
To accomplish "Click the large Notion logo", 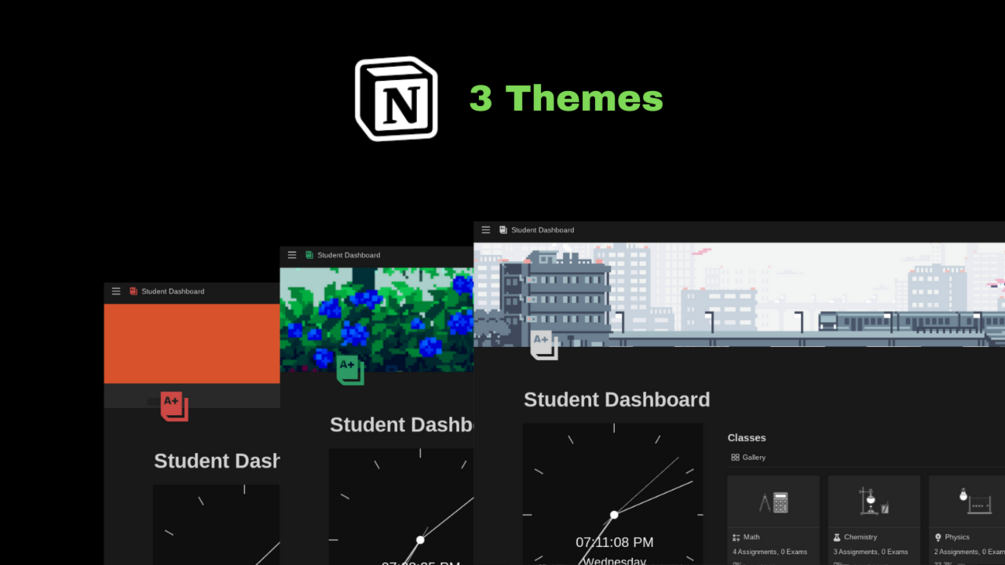I will pyautogui.click(x=396, y=99).
